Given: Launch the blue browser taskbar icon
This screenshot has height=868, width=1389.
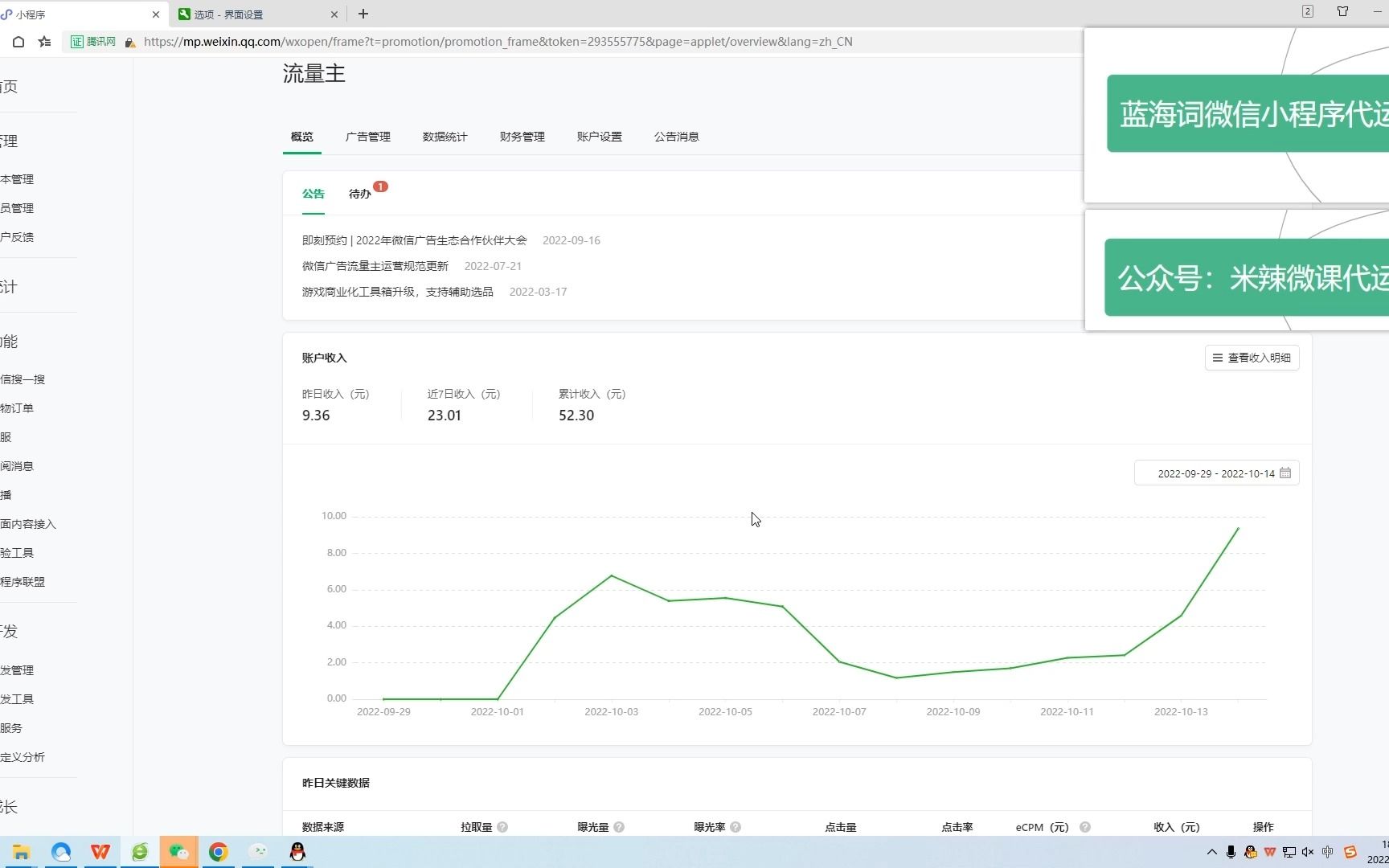Looking at the screenshot, I should click(x=61, y=852).
